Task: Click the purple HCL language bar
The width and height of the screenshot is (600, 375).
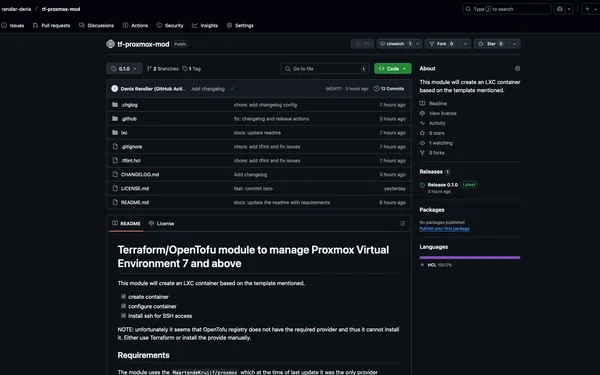Action: point(470,258)
